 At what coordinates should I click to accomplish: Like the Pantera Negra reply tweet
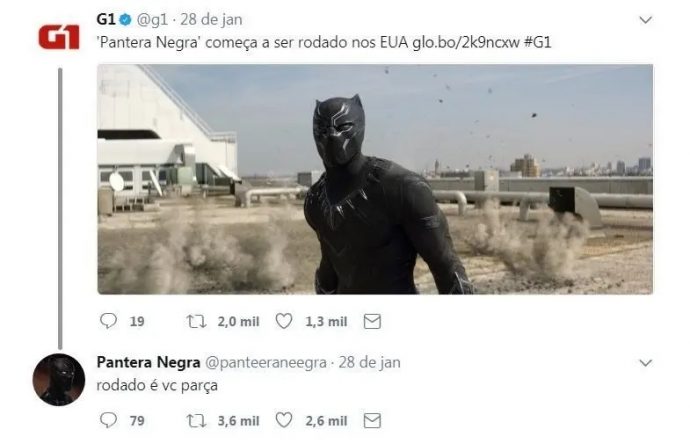click(x=284, y=420)
